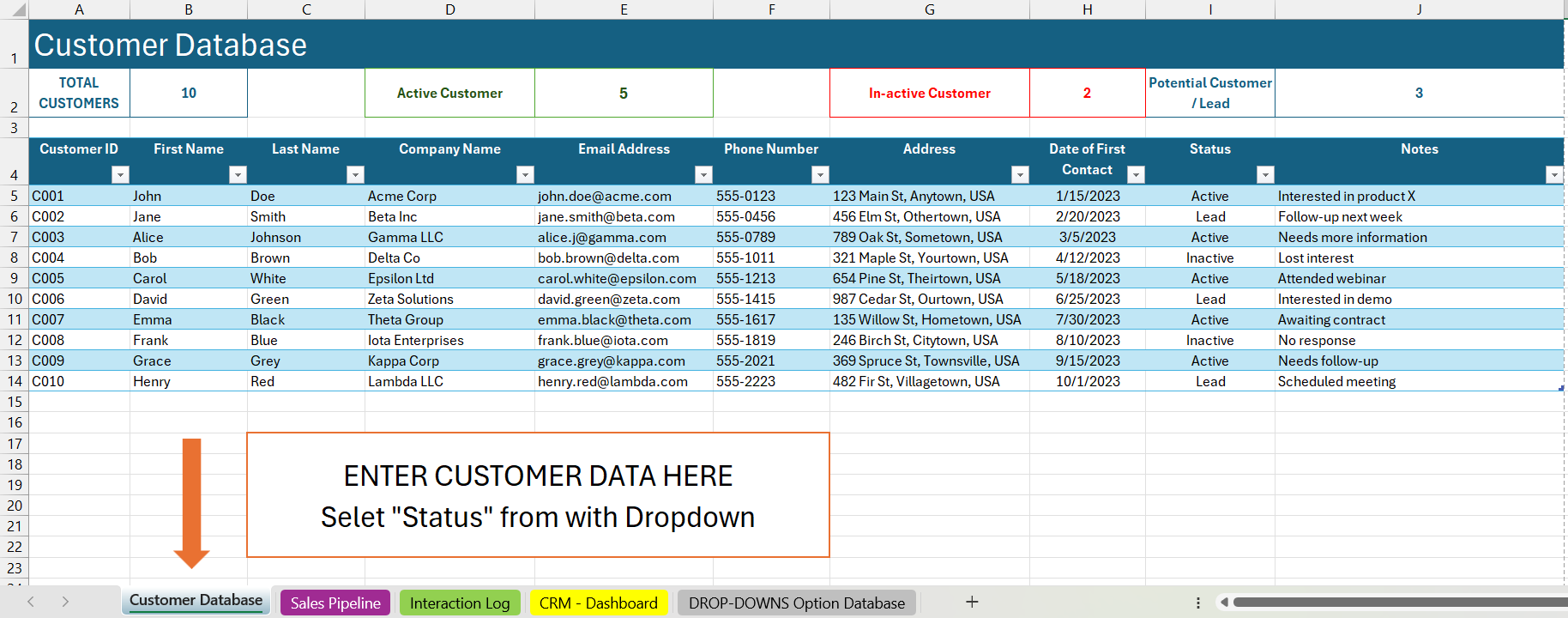Open the Notes column filter dropdown
The image size is (1568, 618).
[1553, 174]
